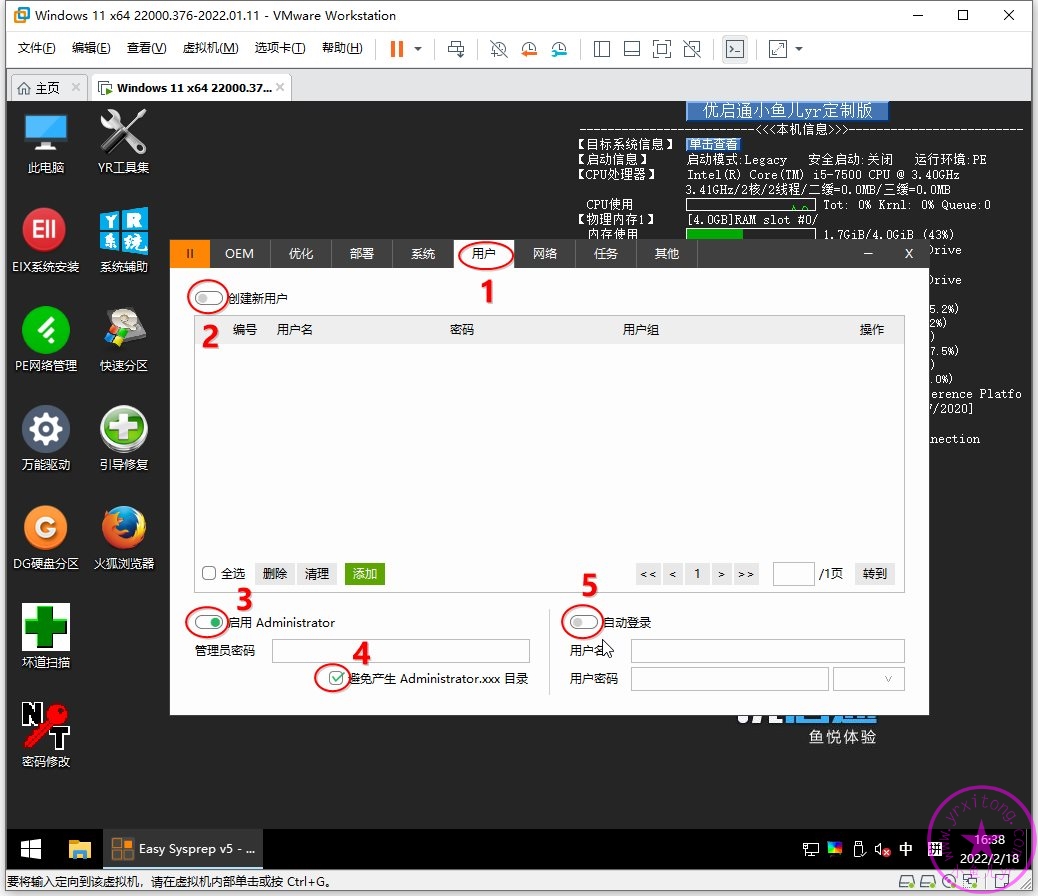Click the page number input before /1页
This screenshot has height=896, width=1038.
pos(793,573)
